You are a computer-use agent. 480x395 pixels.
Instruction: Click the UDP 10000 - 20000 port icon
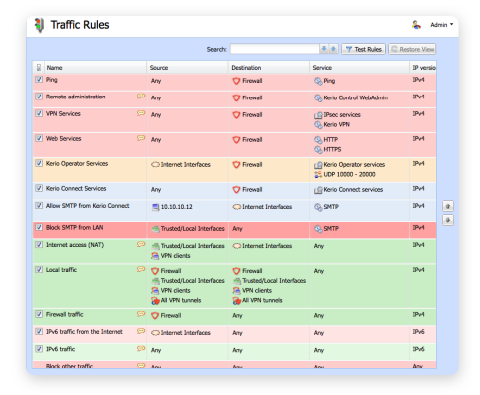pos(318,174)
